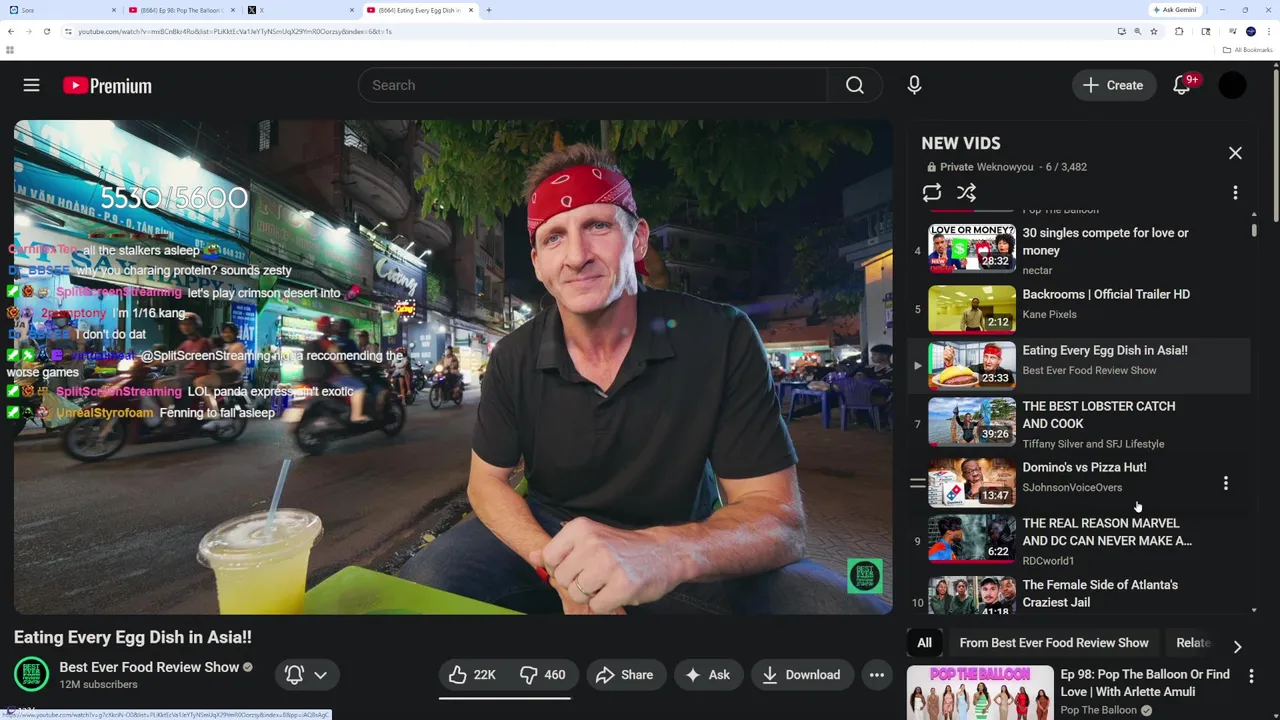This screenshot has width=1280, height=720.
Task: Click NEW VIDS playlist title
Action: point(961,143)
